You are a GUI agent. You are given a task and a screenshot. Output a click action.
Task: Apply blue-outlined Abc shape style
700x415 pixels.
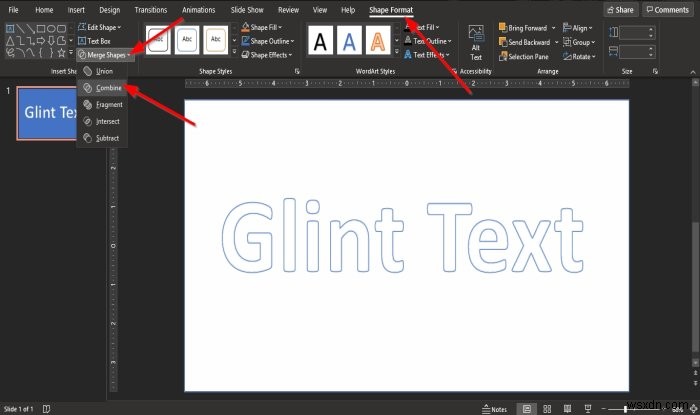pos(187,40)
